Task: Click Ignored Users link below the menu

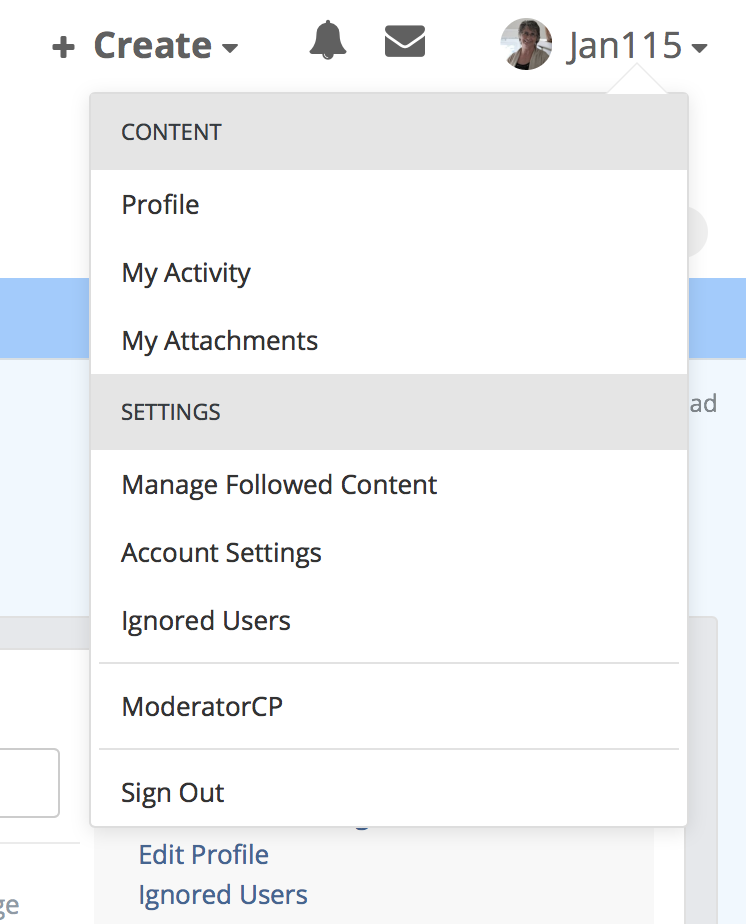Action: click(223, 894)
